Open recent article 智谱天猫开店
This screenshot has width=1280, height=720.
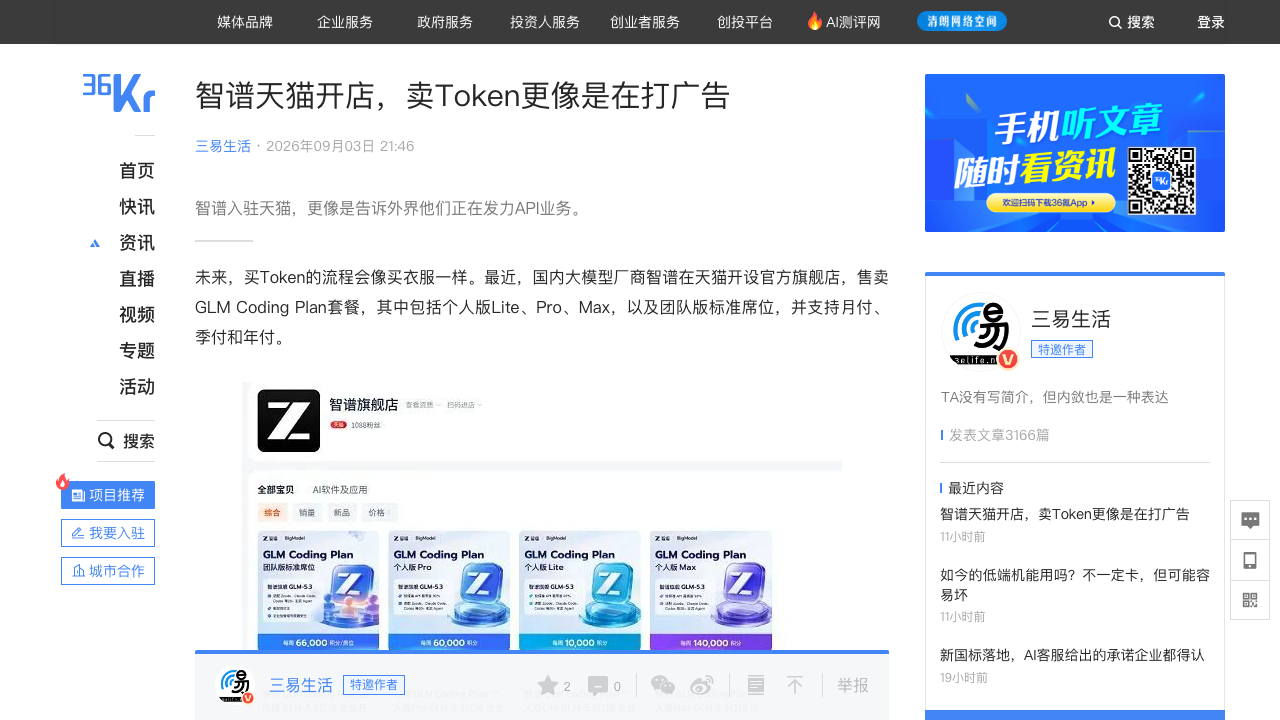1065,514
